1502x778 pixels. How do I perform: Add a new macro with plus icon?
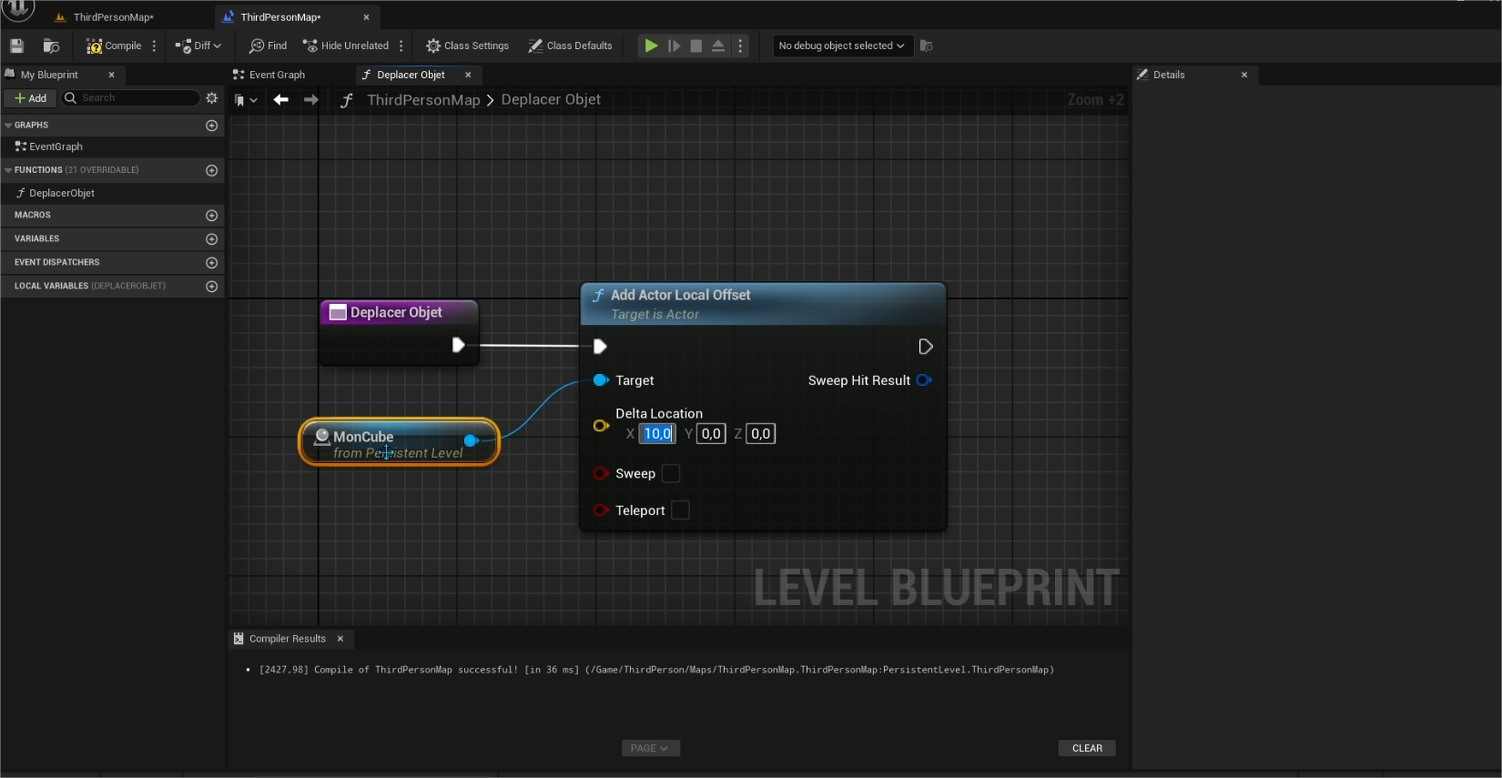[x=211, y=215]
